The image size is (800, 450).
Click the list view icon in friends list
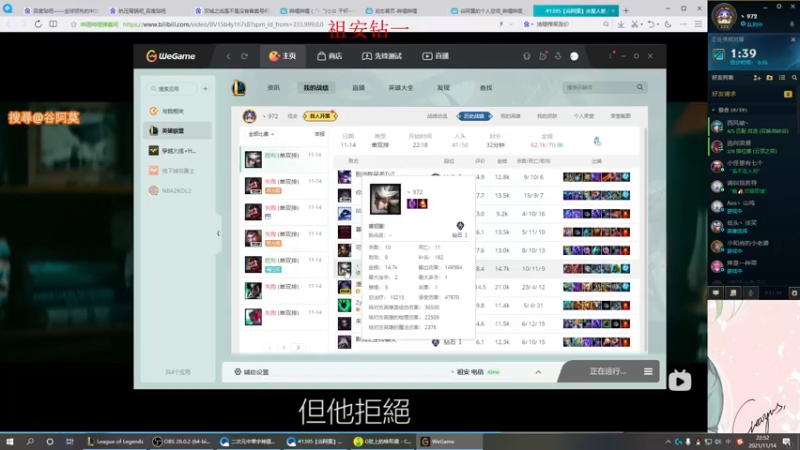pyautogui.click(x=782, y=78)
